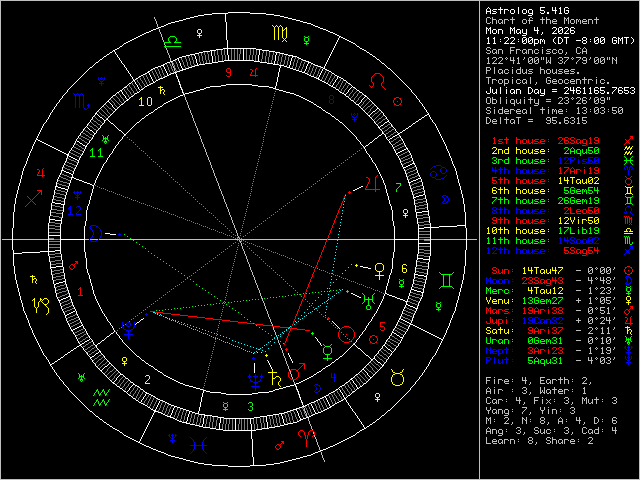
Task: Click the large blue Neptune trident inside the wheel
Action: click(x=255, y=381)
